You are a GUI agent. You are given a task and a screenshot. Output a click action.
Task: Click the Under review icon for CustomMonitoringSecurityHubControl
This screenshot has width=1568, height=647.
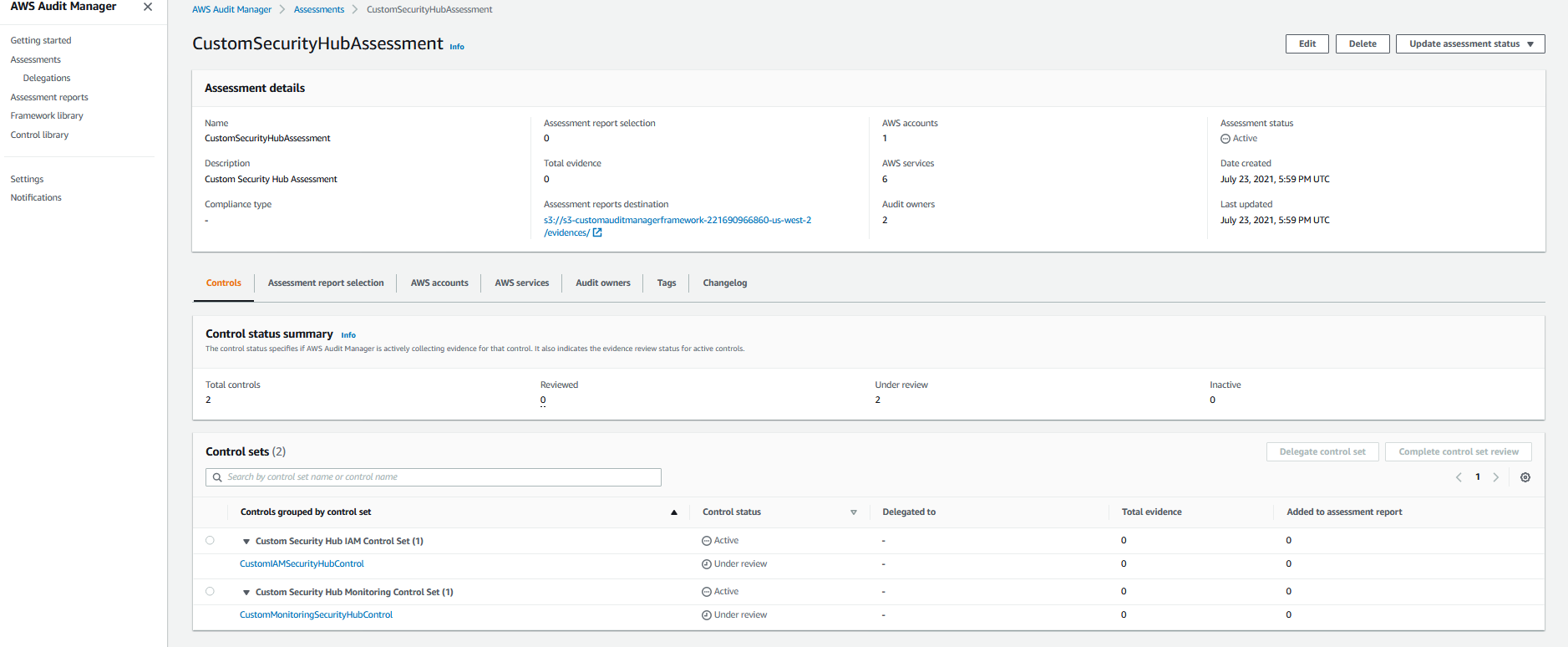707,615
